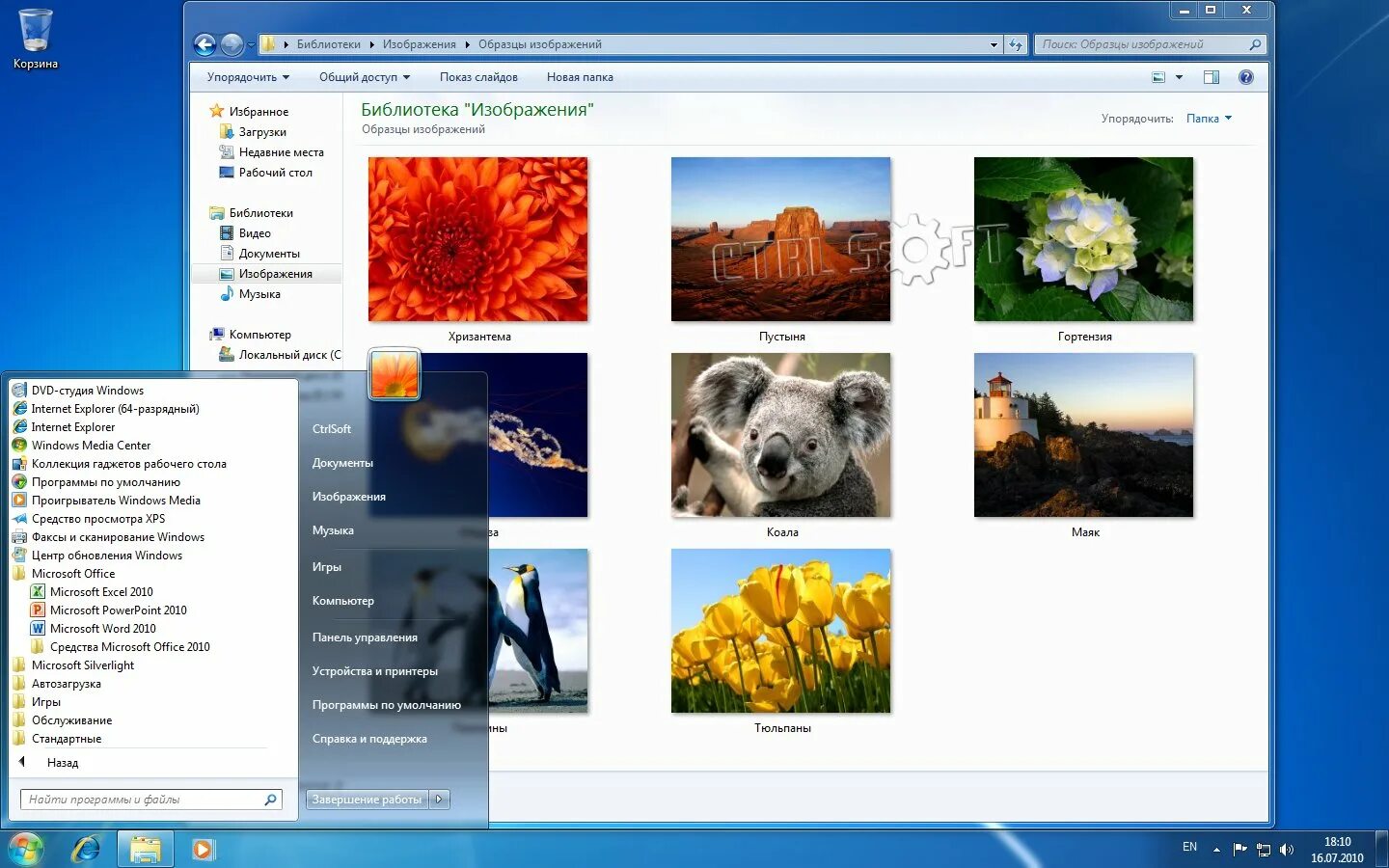The width and height of the screenshot is (1389, 868).
Task: Select Локальный диск (C in navigation pane
Action: coord(280,355)
